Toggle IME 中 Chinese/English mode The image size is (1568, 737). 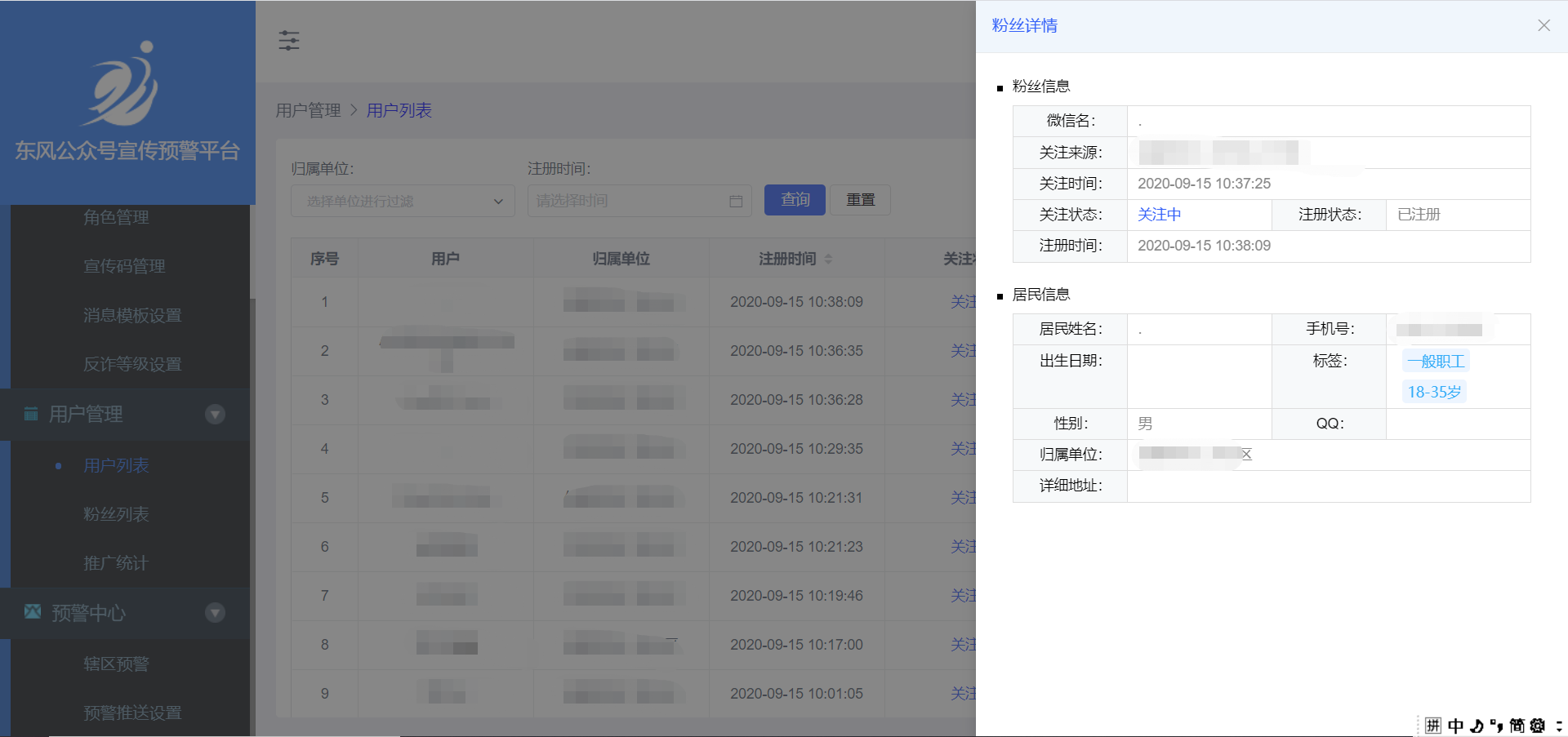click(x=1455, y=726)
